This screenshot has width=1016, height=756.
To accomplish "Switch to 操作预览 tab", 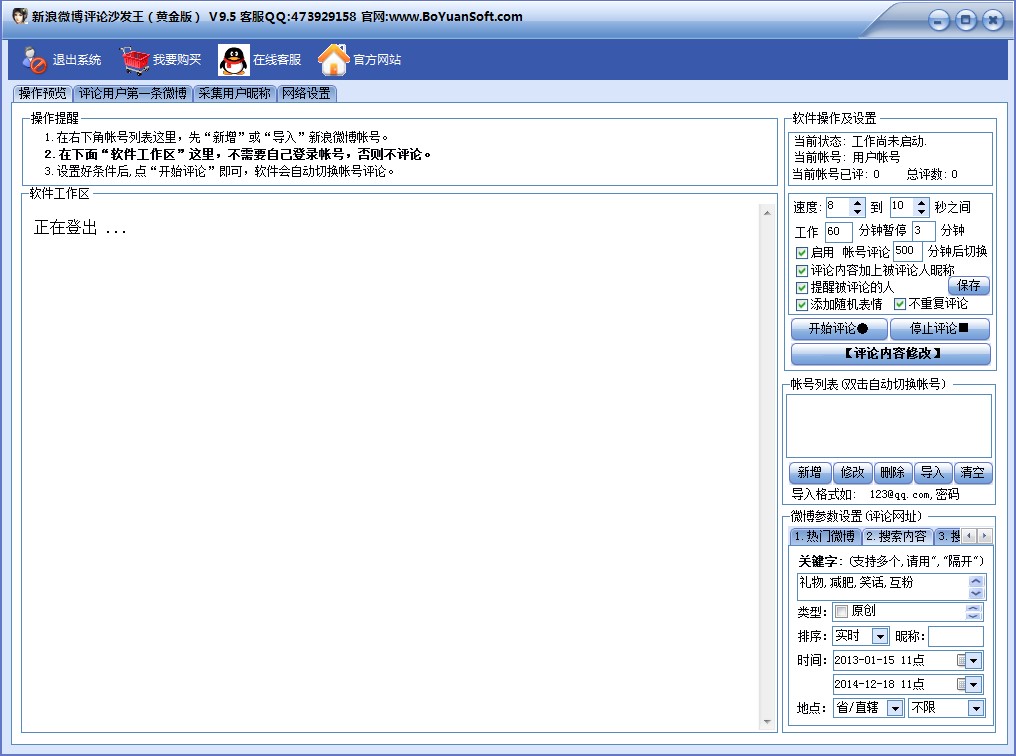I will click(43, 93).
